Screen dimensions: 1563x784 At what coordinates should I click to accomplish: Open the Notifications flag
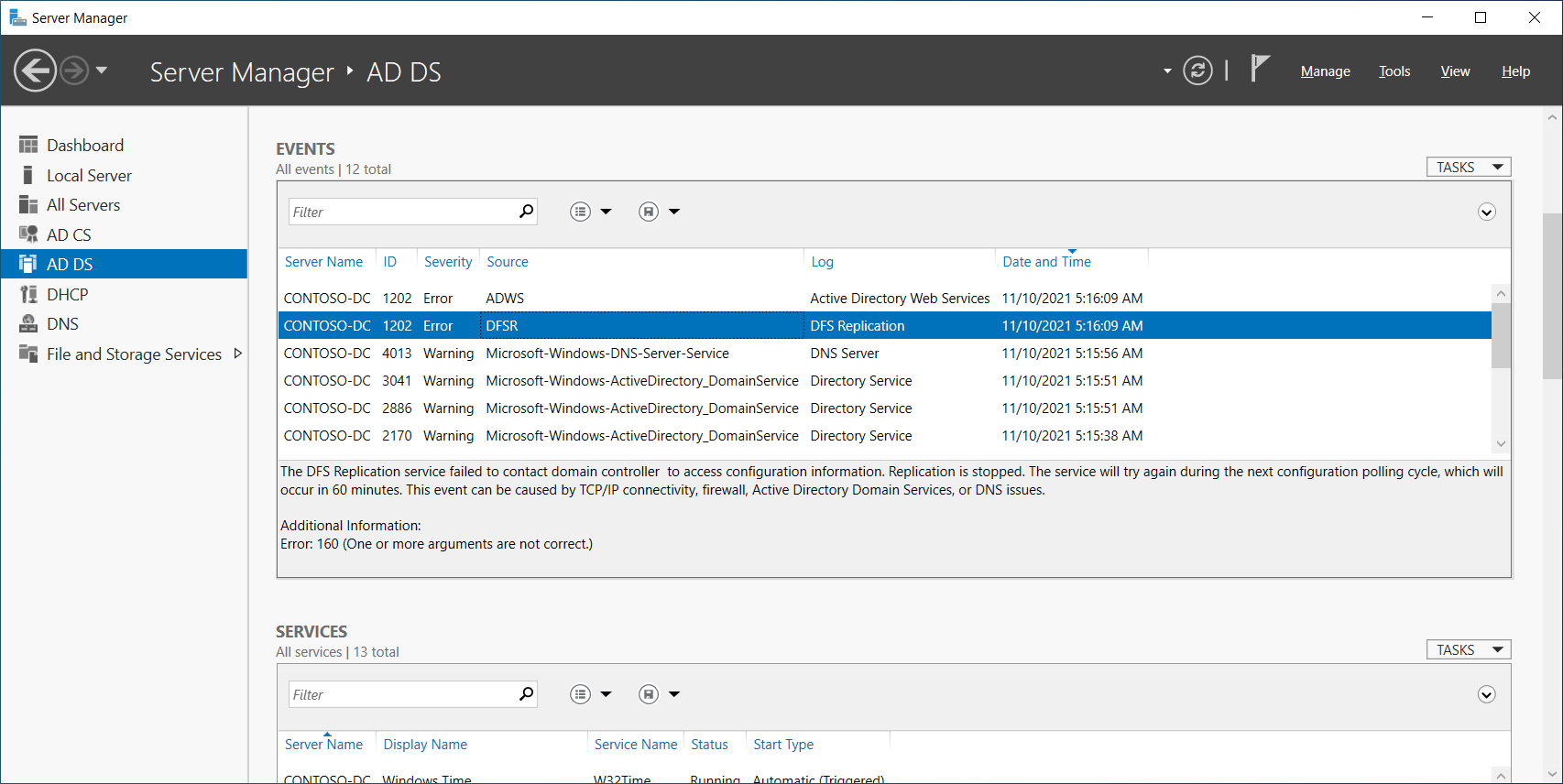[1261, 69]
